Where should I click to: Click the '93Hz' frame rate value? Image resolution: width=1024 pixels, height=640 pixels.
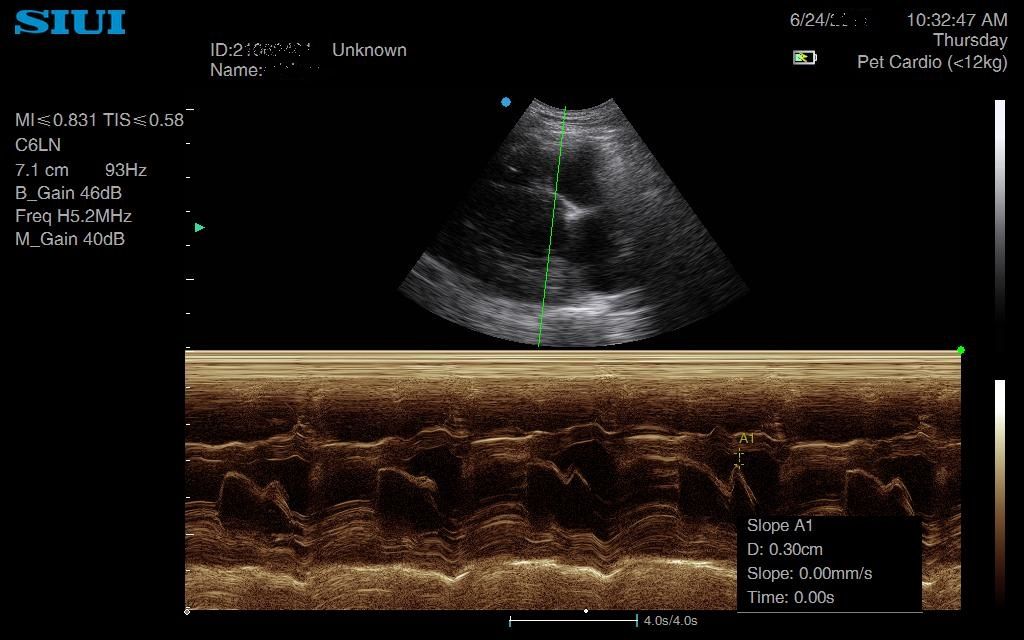coord(125,170)
